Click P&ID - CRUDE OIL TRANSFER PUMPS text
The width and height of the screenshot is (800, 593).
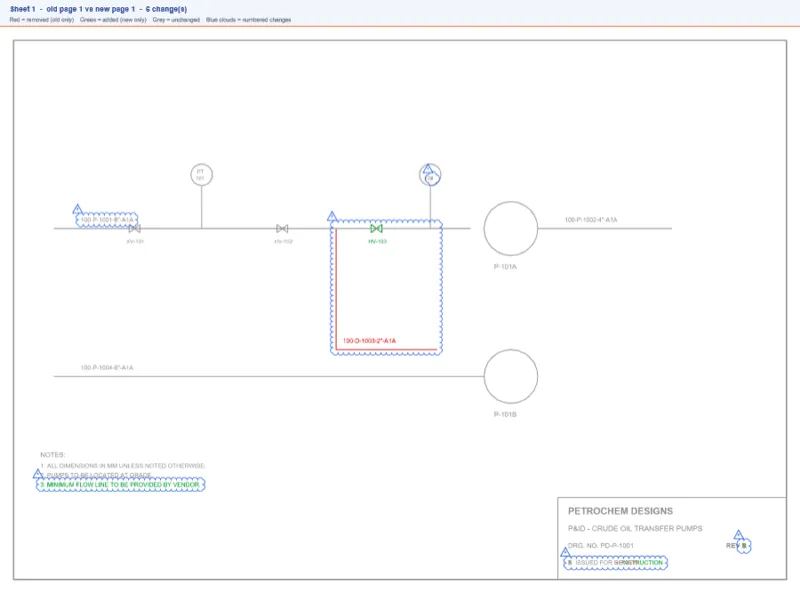pos(635,528)
